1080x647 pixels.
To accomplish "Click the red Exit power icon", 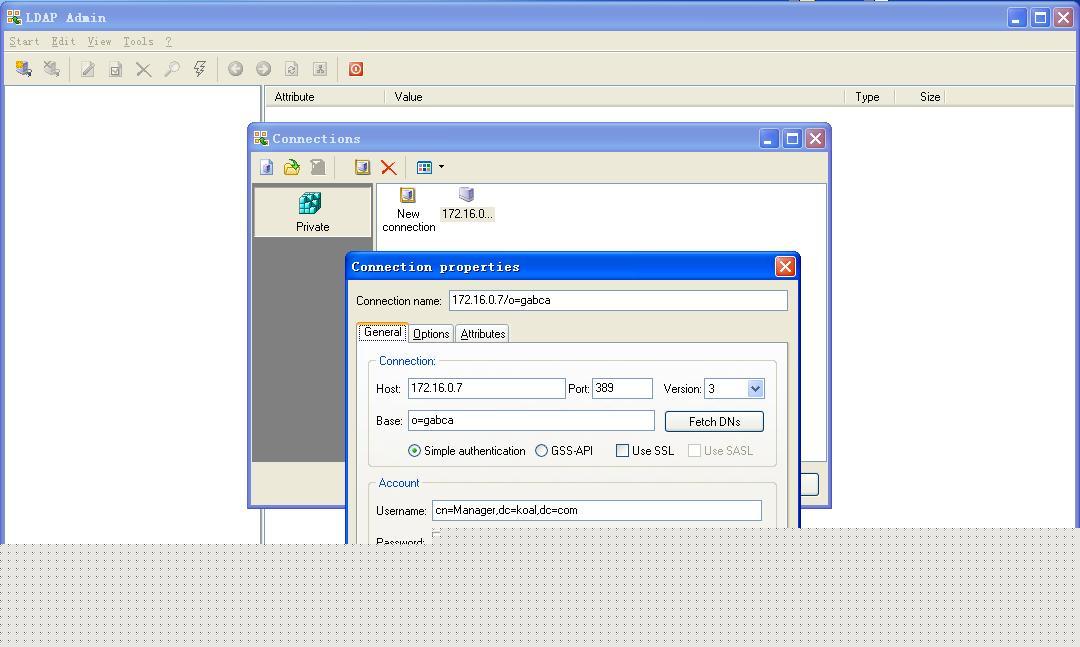I will (x=355, y=69).
